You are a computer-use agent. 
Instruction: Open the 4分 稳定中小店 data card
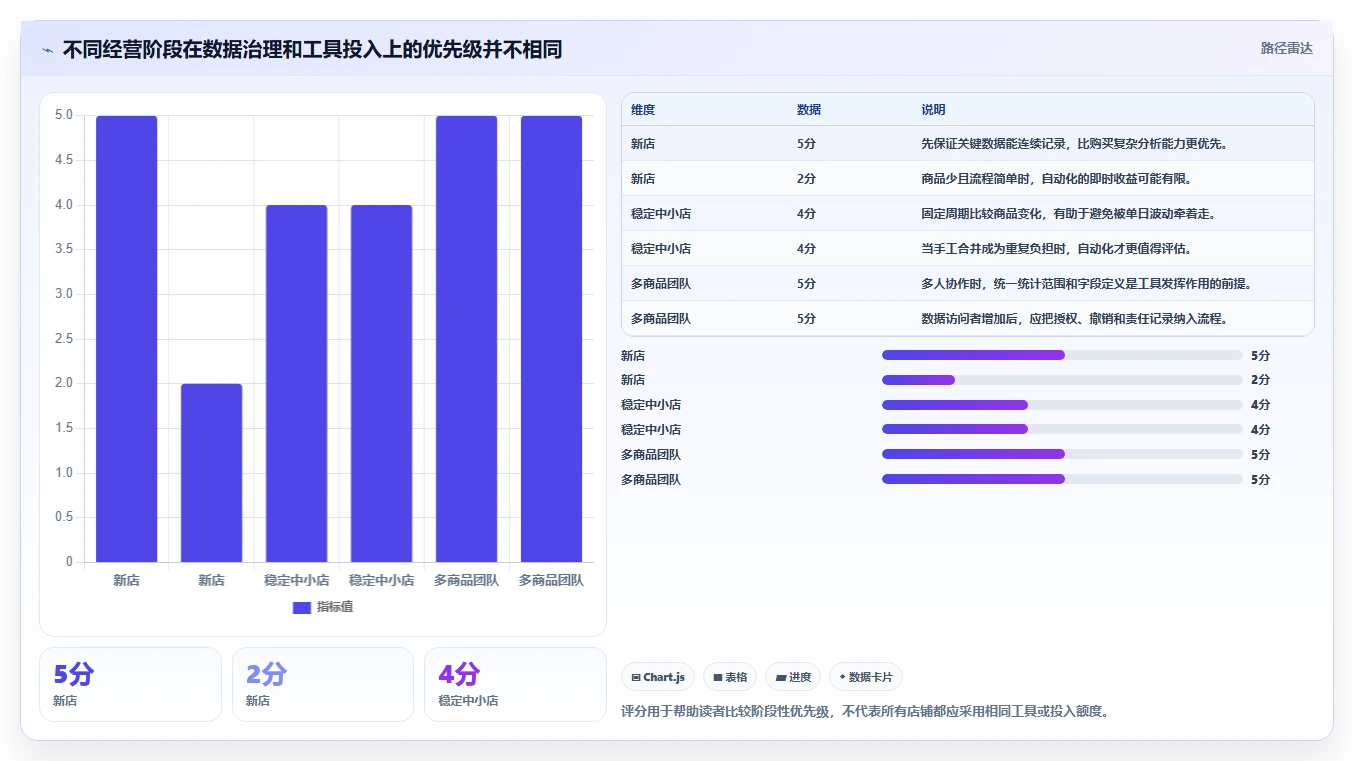tap(515, 684)
